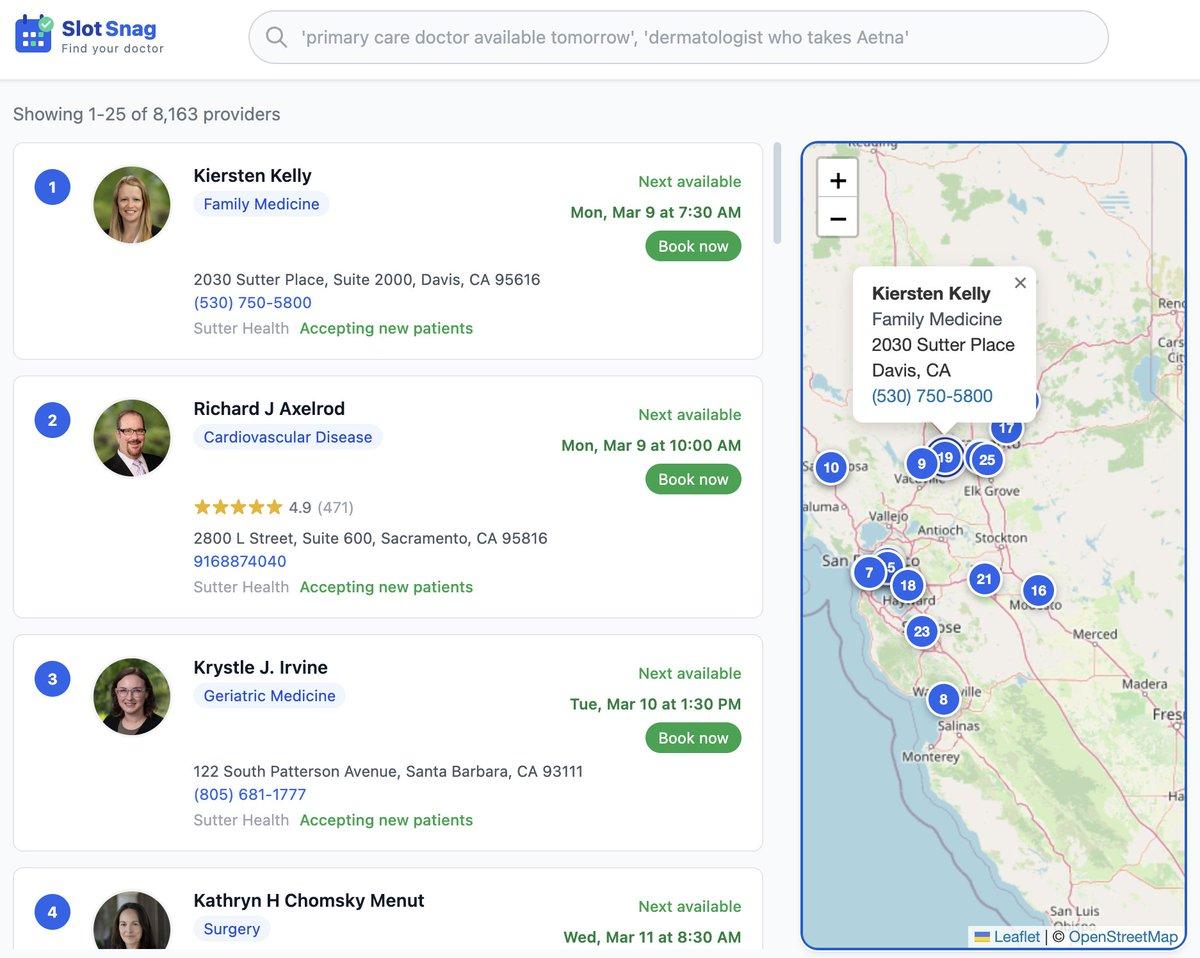Click Richard J Axelrod's profile photo
1200x958 pixels.
[x=132, y=437]
